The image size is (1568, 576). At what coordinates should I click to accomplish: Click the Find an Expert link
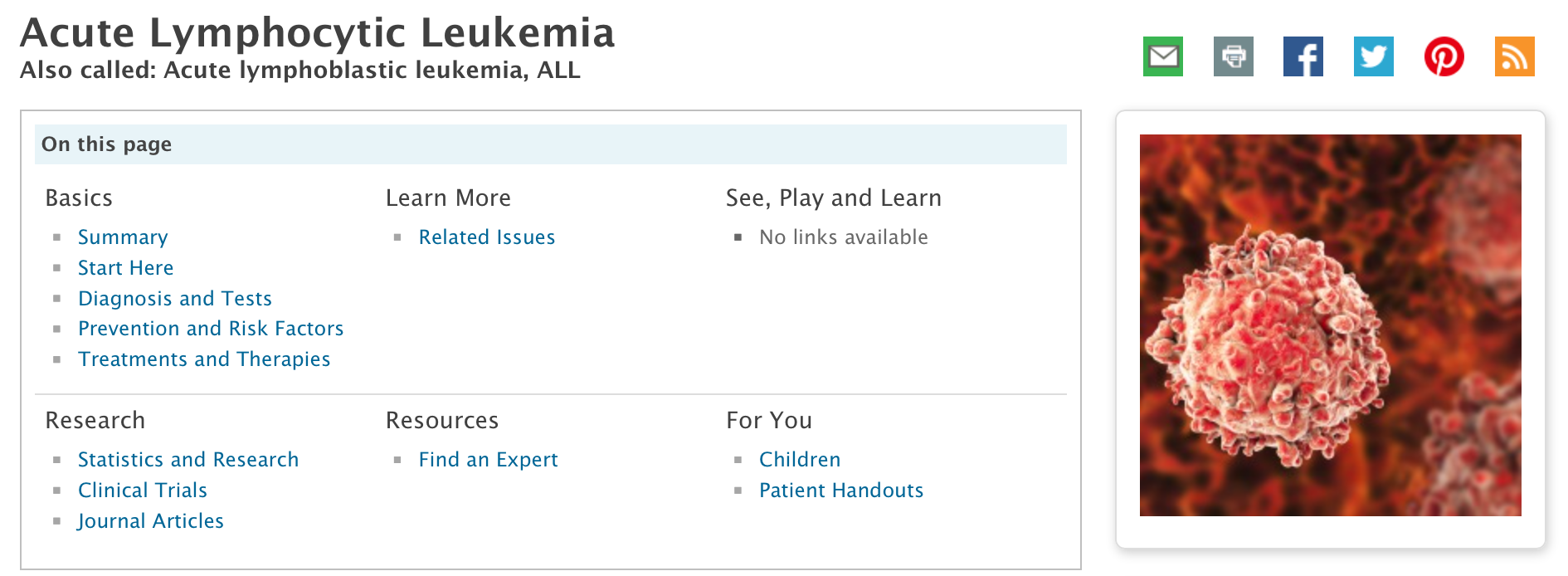pos(489,460)
